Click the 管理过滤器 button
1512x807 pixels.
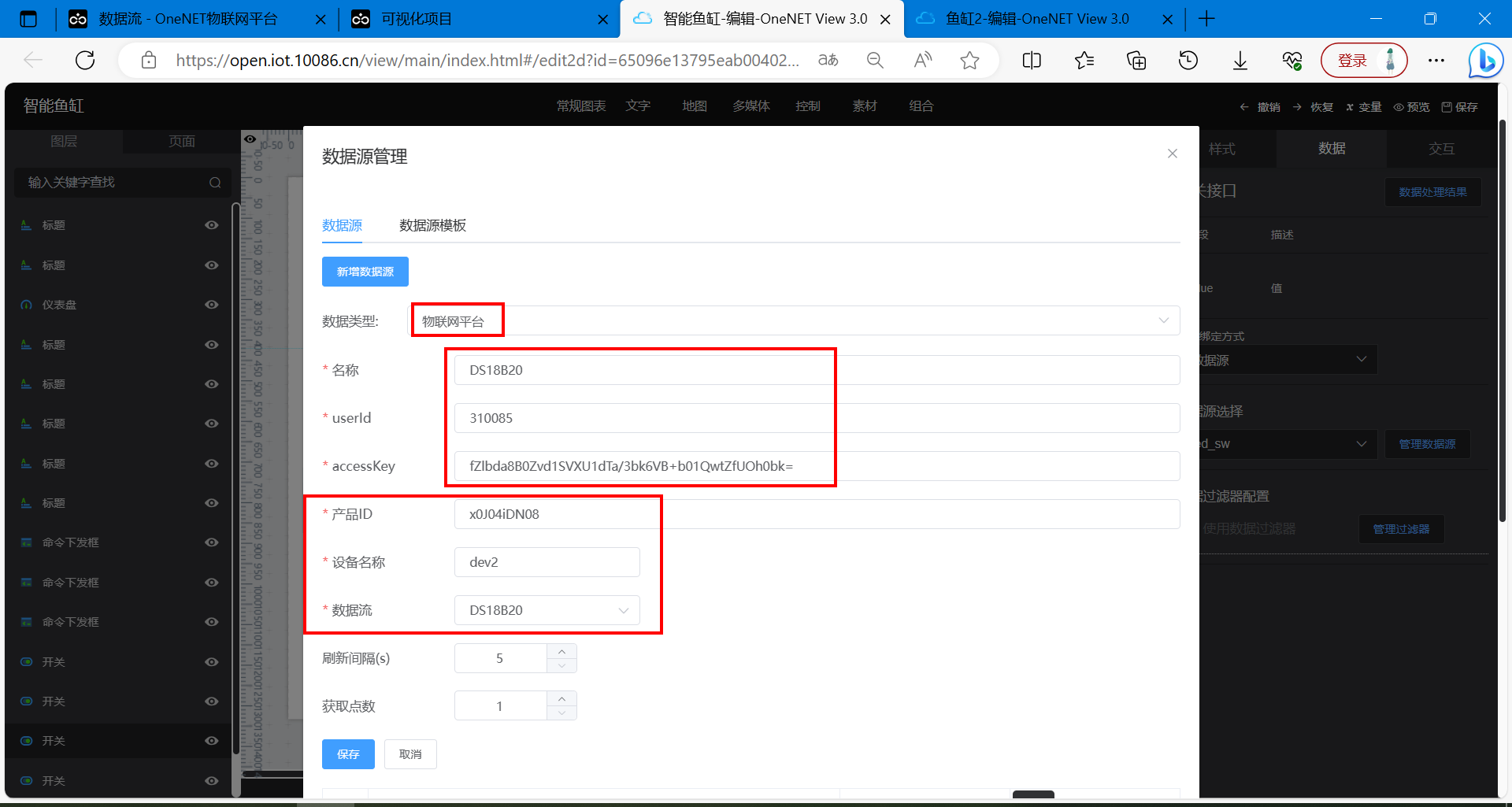[x=1401, y=529]
